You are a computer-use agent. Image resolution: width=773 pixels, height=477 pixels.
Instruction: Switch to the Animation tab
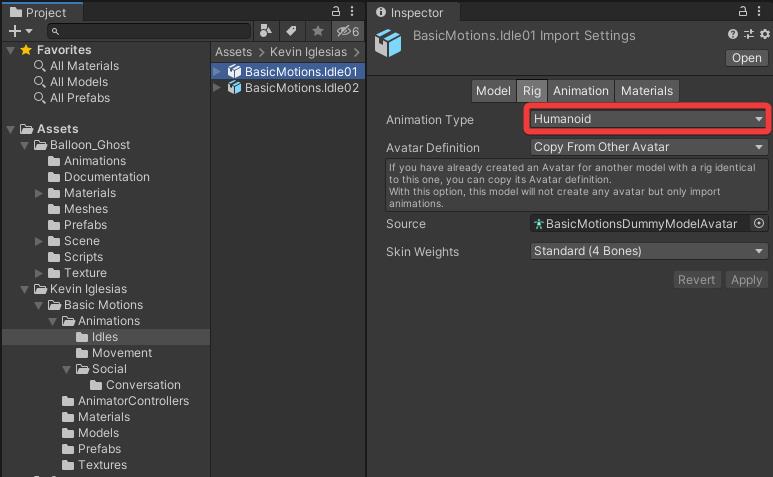point(580,91)
